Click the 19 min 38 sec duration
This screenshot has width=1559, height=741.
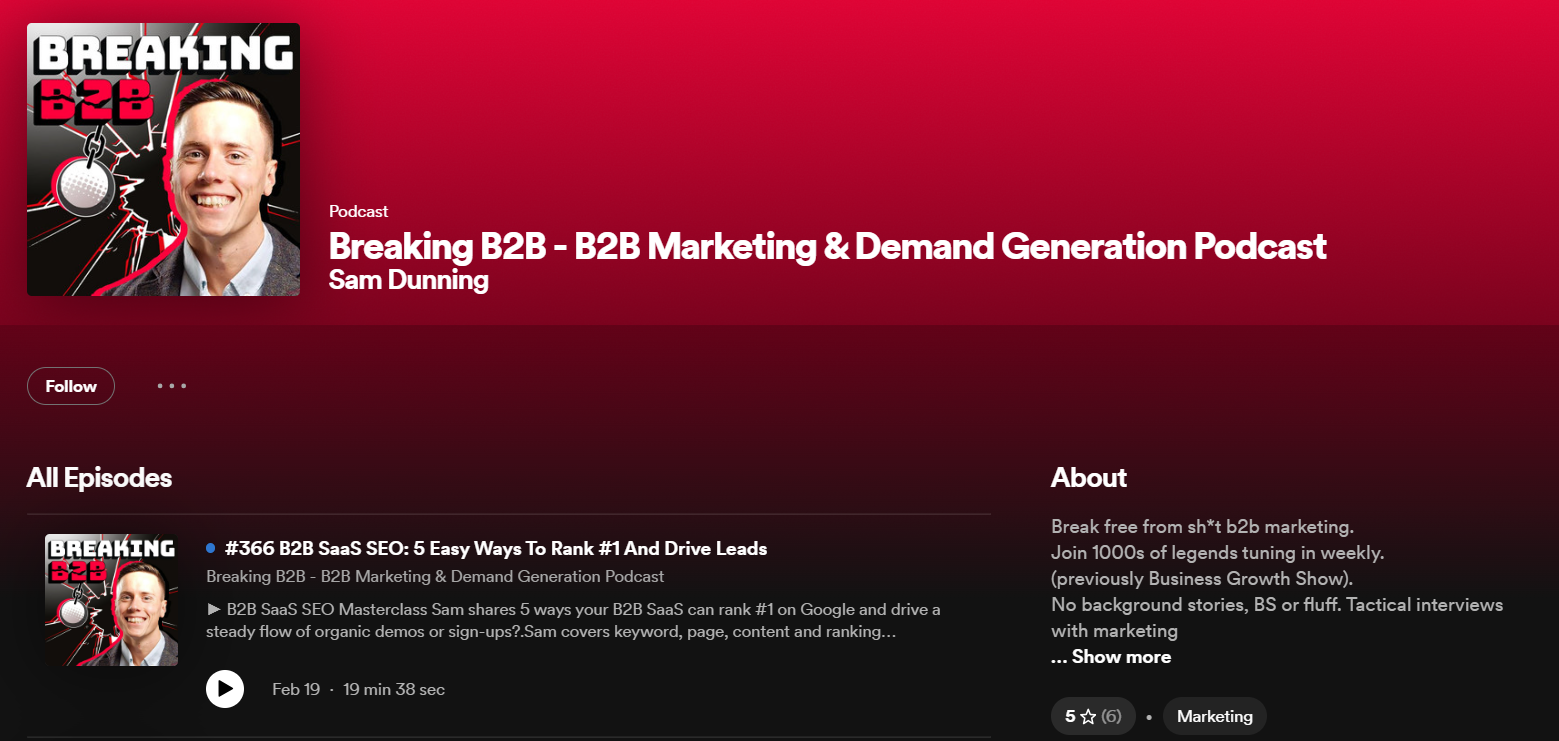tap(394, 689)
